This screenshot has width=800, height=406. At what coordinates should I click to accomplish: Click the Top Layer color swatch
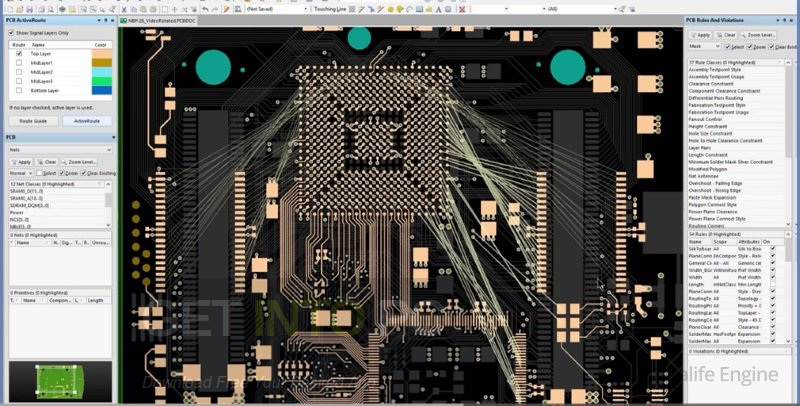(x=102, y=54)
